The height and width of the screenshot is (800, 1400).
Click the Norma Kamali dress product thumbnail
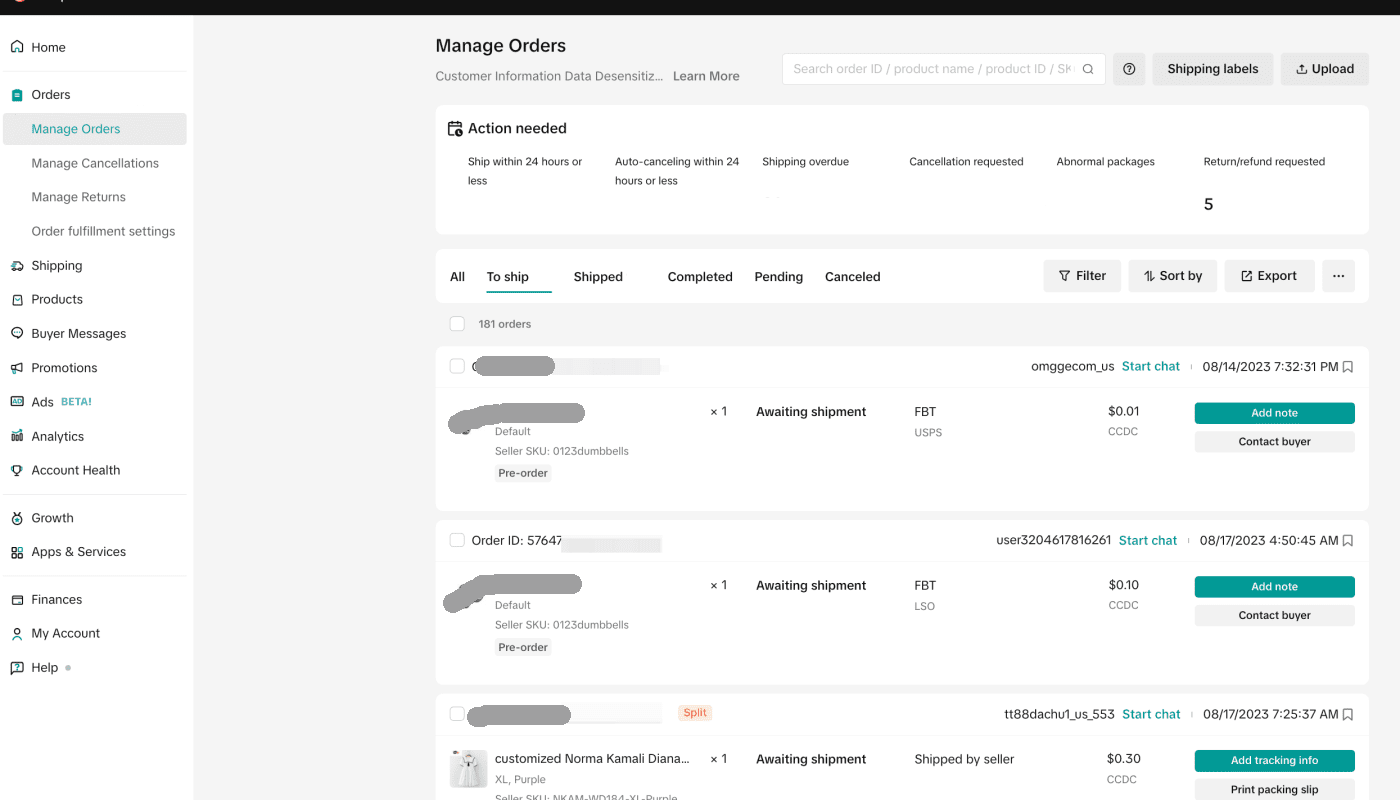coord(468,769)
